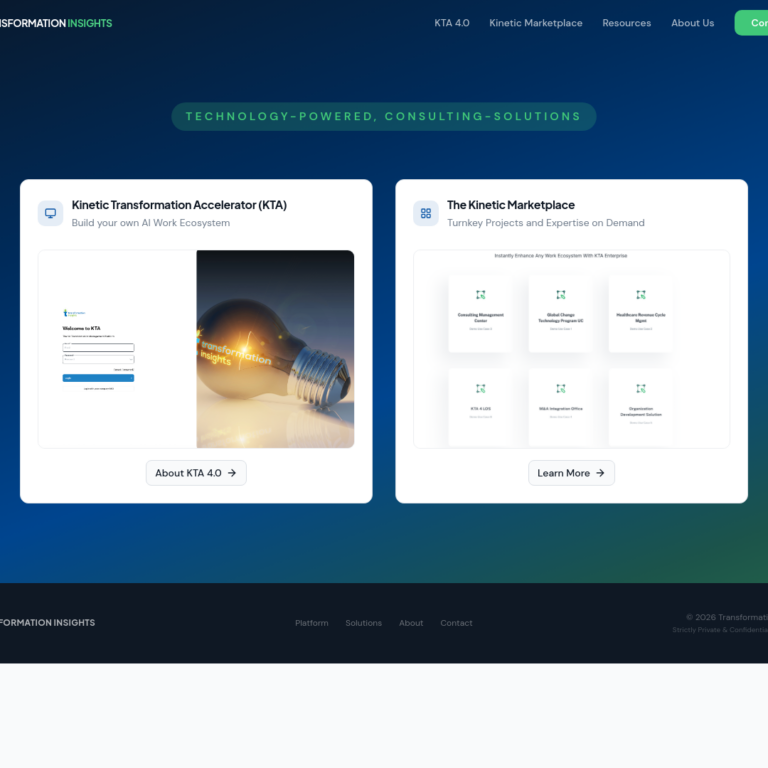Viewport: 768px width, 768px height.
Task: Click the About KTA 4.0 button
Action: pyautogui.click(x=196, y=473)
